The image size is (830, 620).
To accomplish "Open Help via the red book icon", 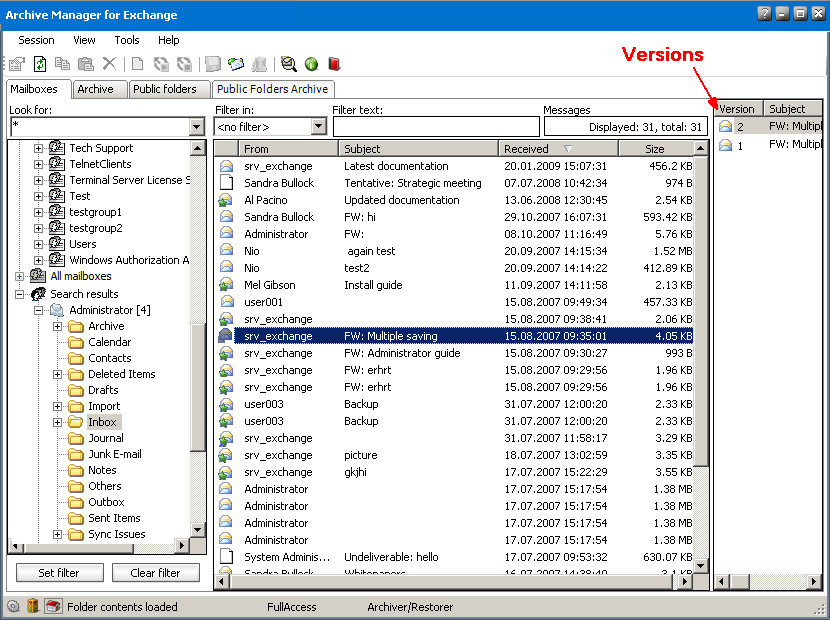I will coord(334,63).
